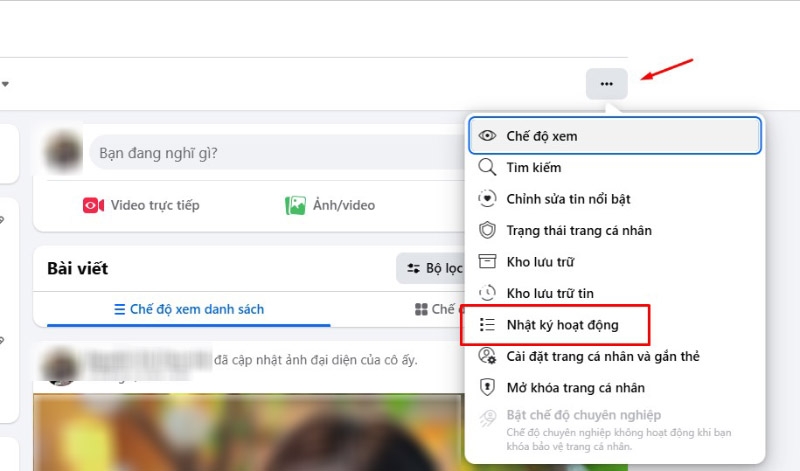The image size is (800, 471).
Task: Click 'đã cập nhật ảnh đại diện của cô ấy.' text
Action: coord(316,360)
